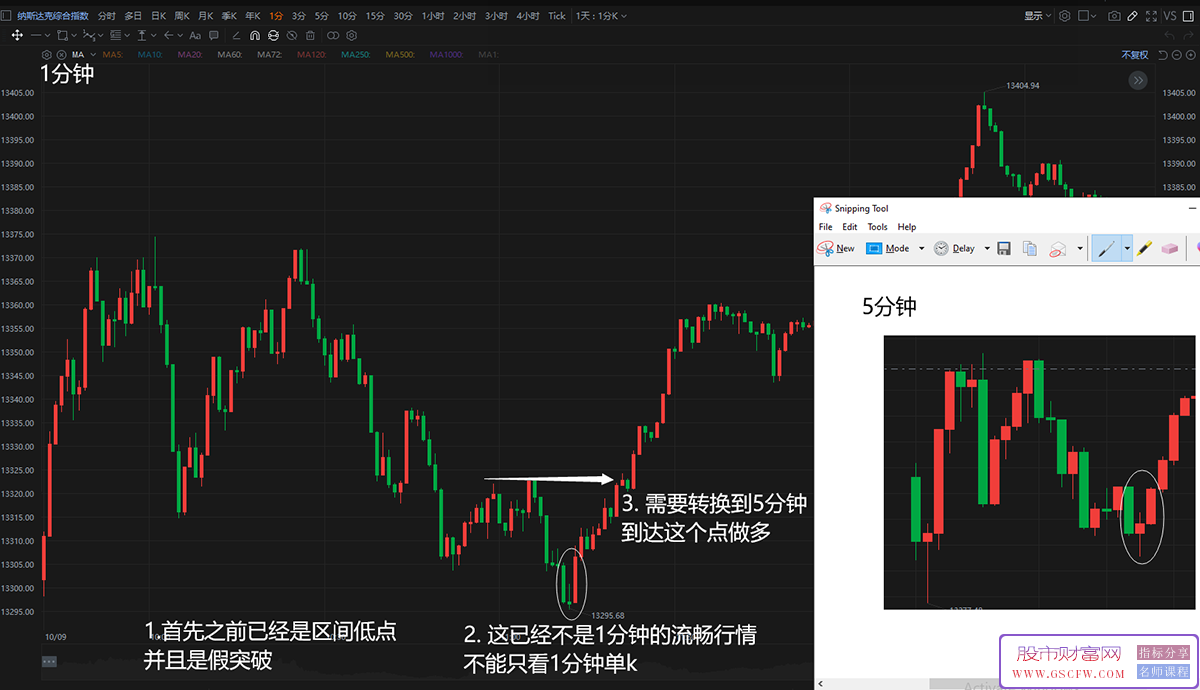Open the MA indicator settings icon
1200x690 pixels.
(46, 54)
